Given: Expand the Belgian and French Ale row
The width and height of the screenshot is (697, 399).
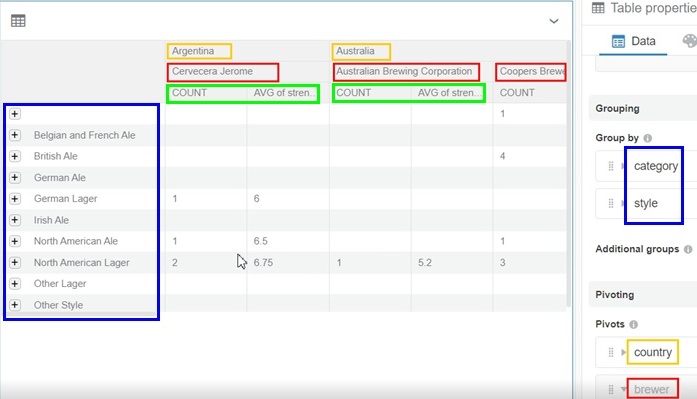Looking at the screenshot, I should [15, 135].
